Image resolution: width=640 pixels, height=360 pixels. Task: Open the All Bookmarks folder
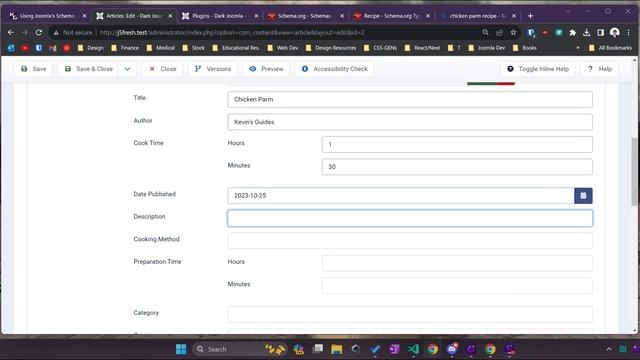[x=611, y=48]
